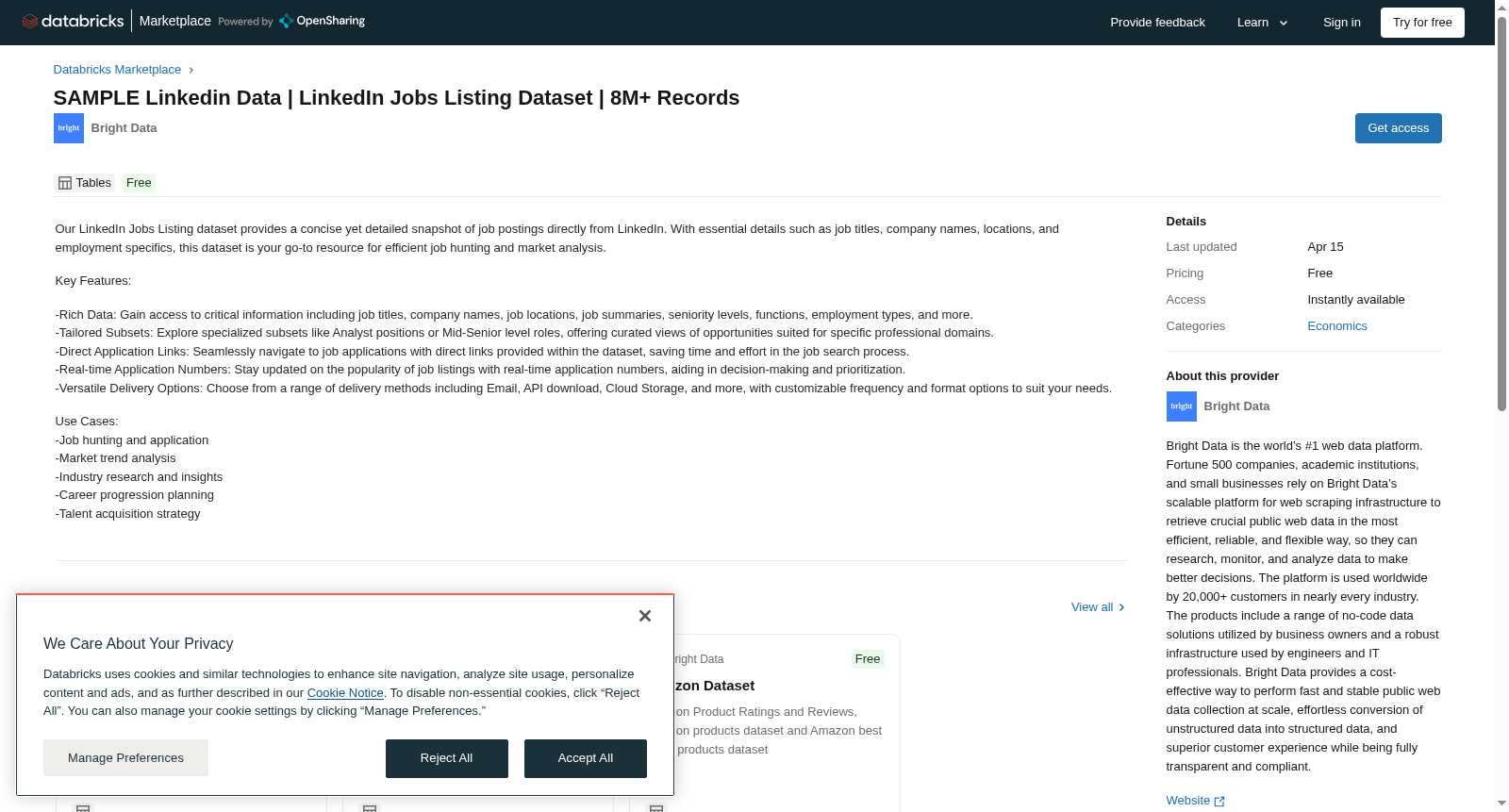Click the 'Details' heading
1509x812 pixels.
pos(1186,222)
